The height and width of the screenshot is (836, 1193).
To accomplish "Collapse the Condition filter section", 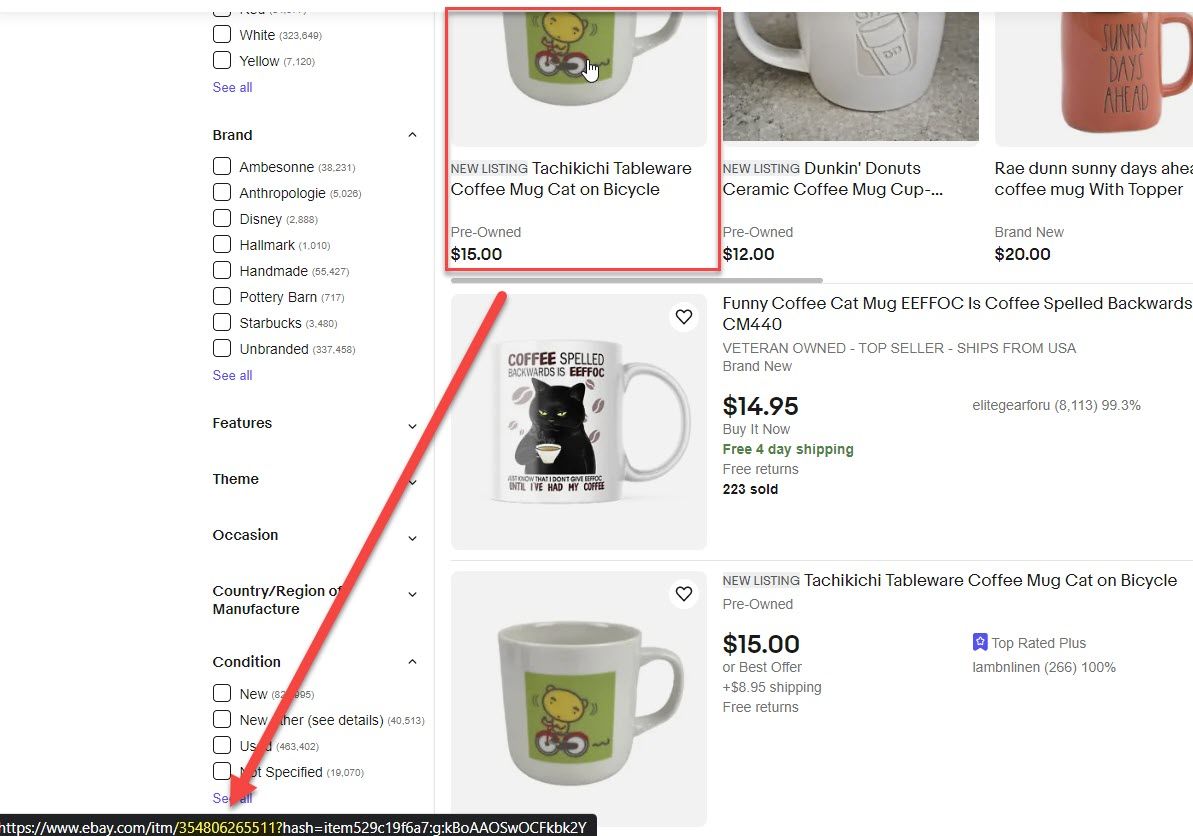I will 412,662.
